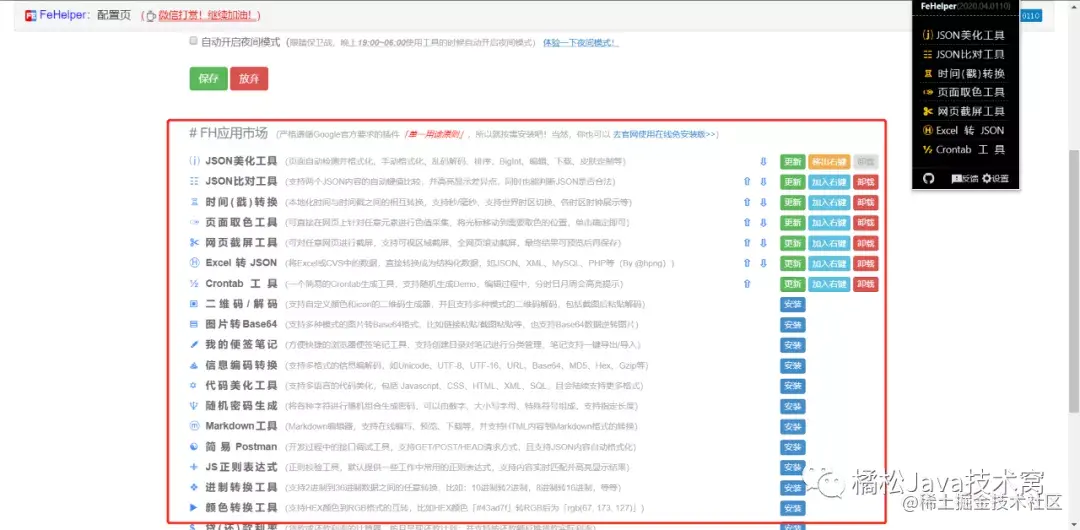Install the 信息编码转换 tool

(792, 366)
